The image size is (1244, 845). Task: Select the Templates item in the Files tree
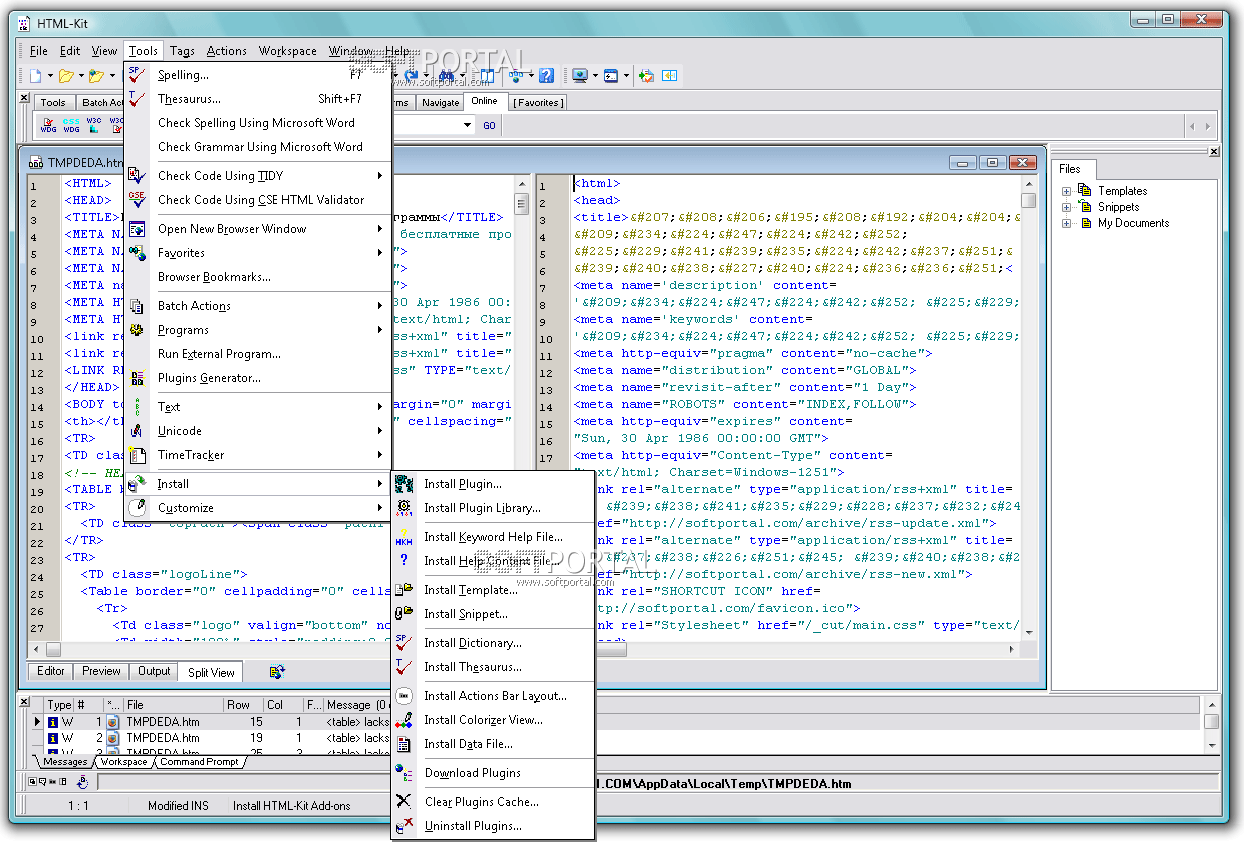tap(1122, 191)
